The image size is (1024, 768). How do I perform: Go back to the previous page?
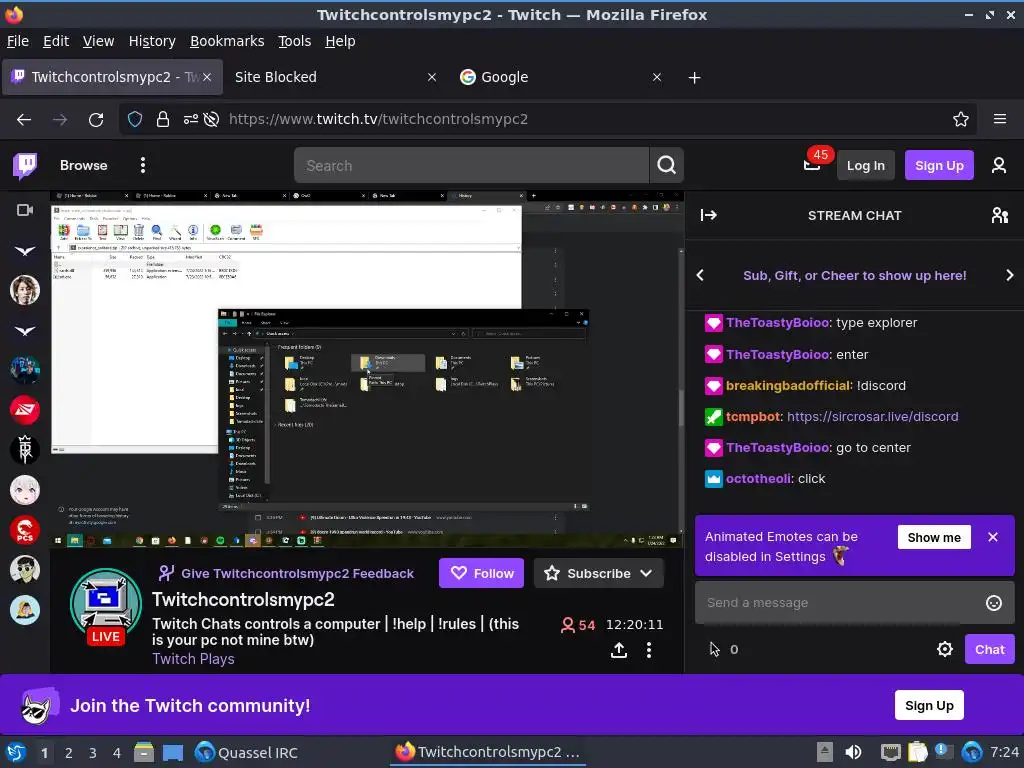[24, 120]
